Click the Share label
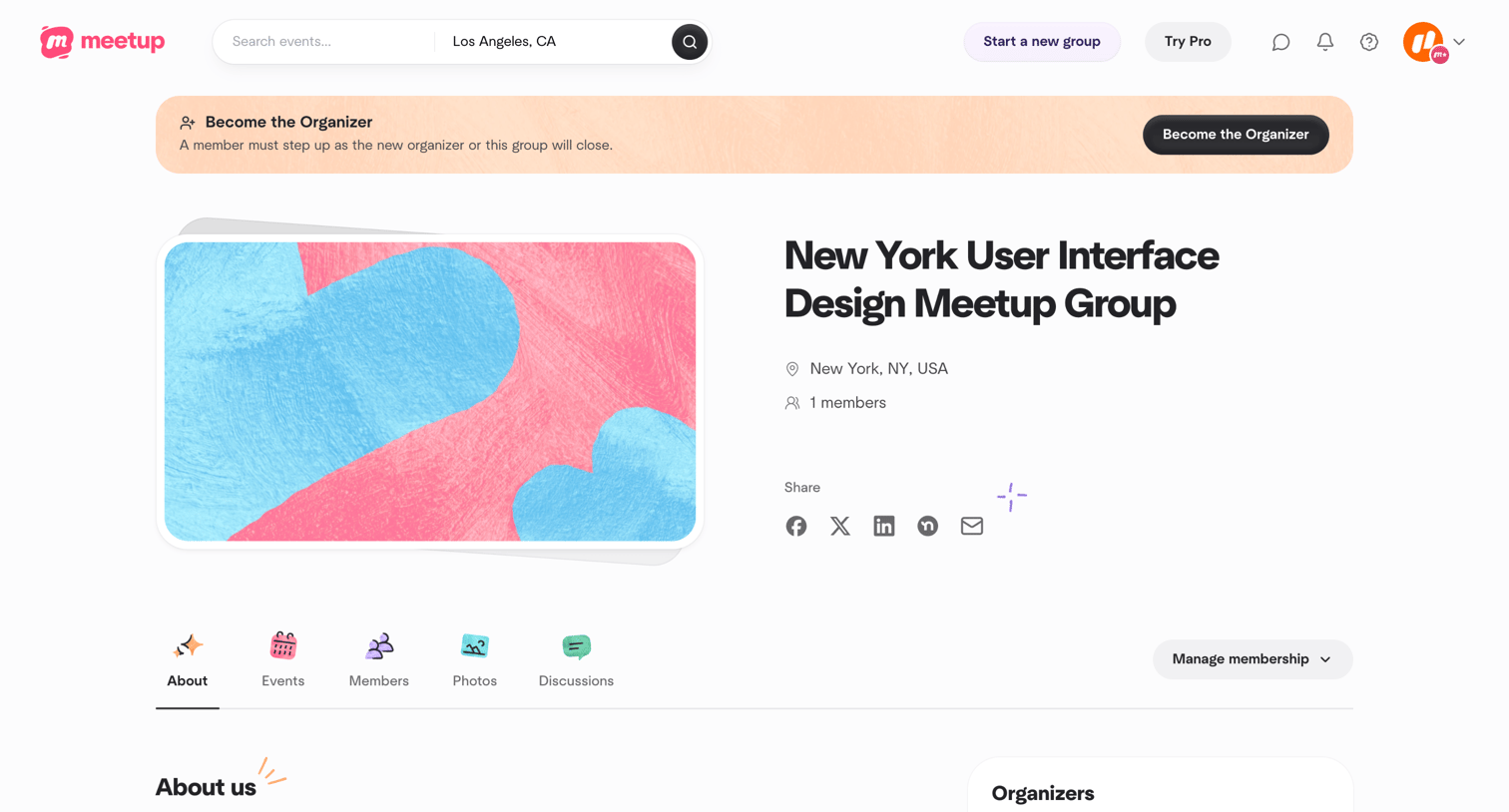Image resolution: width=1509 pixels, height=812 pixels. point(802,488)
